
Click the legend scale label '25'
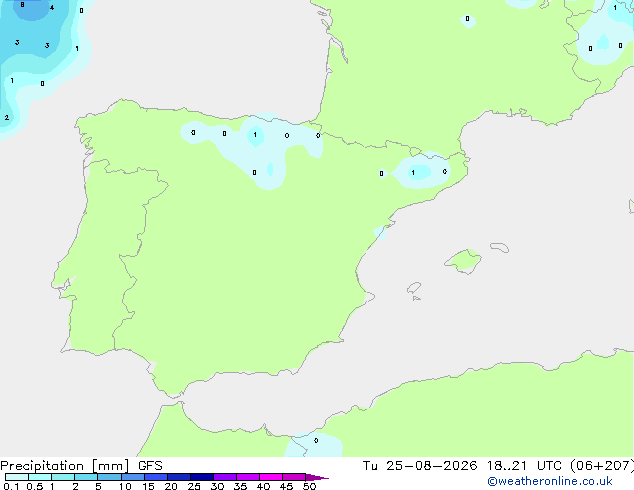click(x=194, y=486)
